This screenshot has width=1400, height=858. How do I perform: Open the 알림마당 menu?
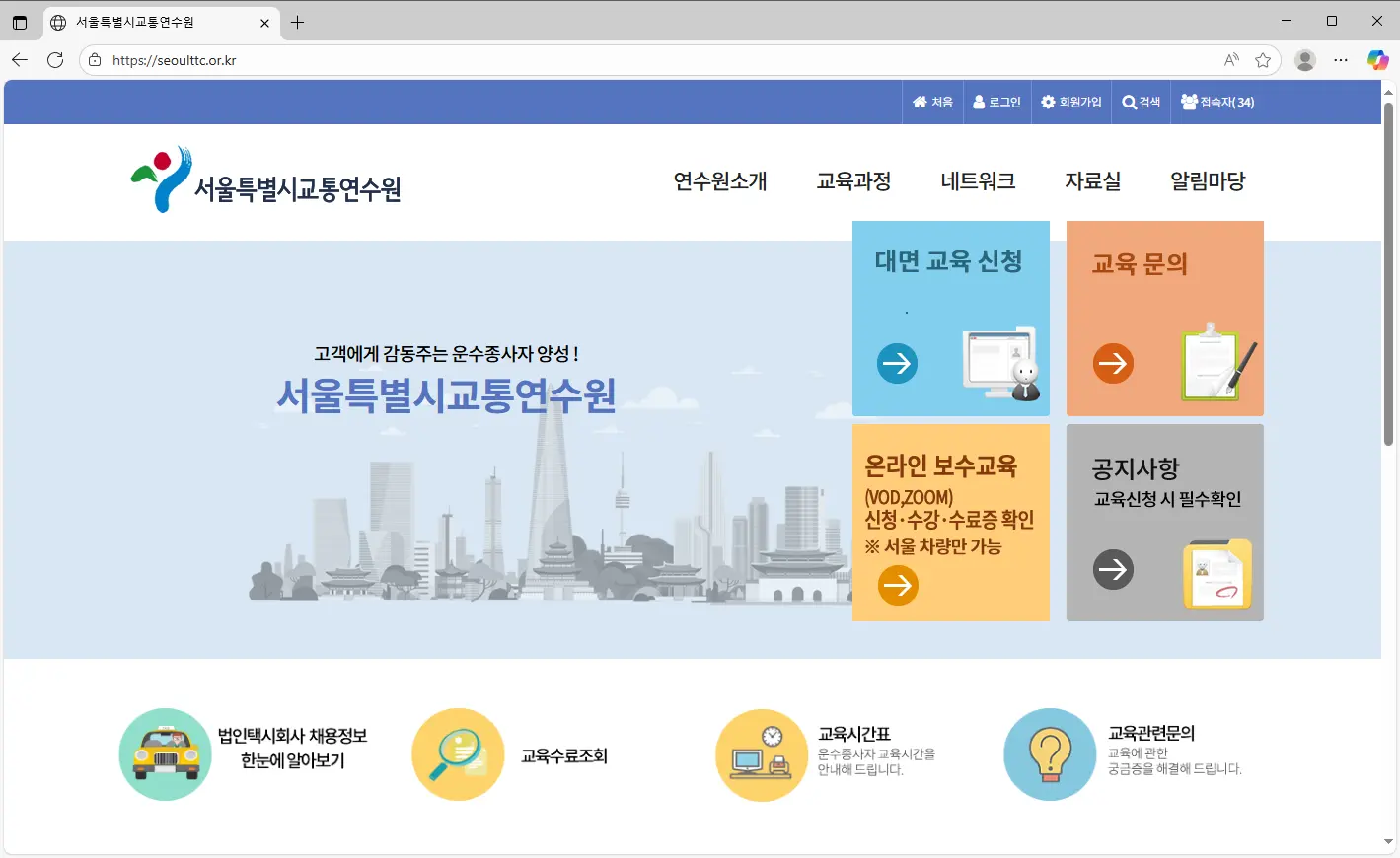click(x=1208, y=181)
